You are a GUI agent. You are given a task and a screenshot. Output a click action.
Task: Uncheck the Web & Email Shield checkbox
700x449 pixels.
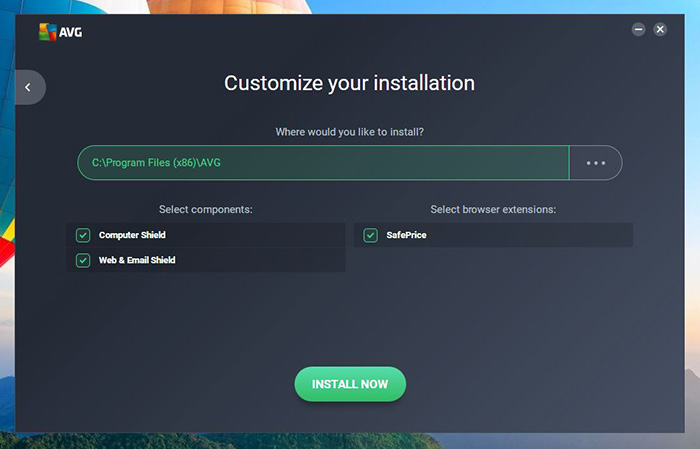click(x=83, y=260)
